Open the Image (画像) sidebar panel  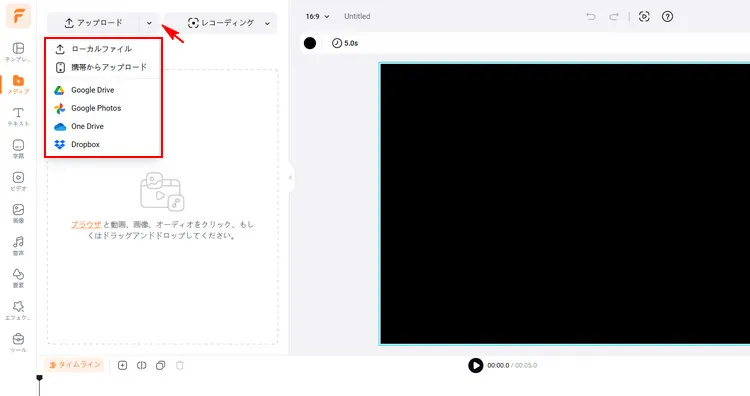[x=18, y=213]
